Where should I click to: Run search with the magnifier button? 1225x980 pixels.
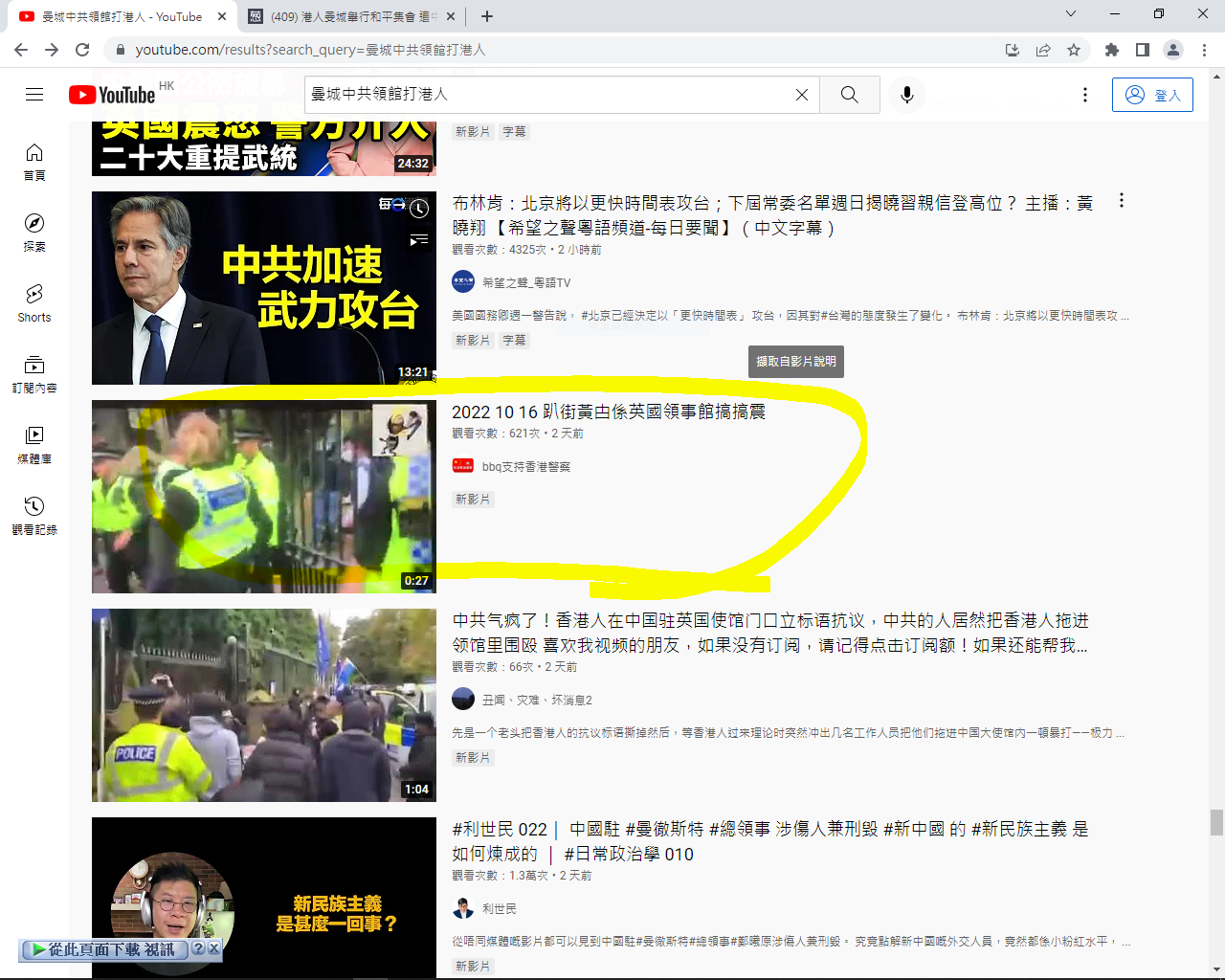[850, 95]
